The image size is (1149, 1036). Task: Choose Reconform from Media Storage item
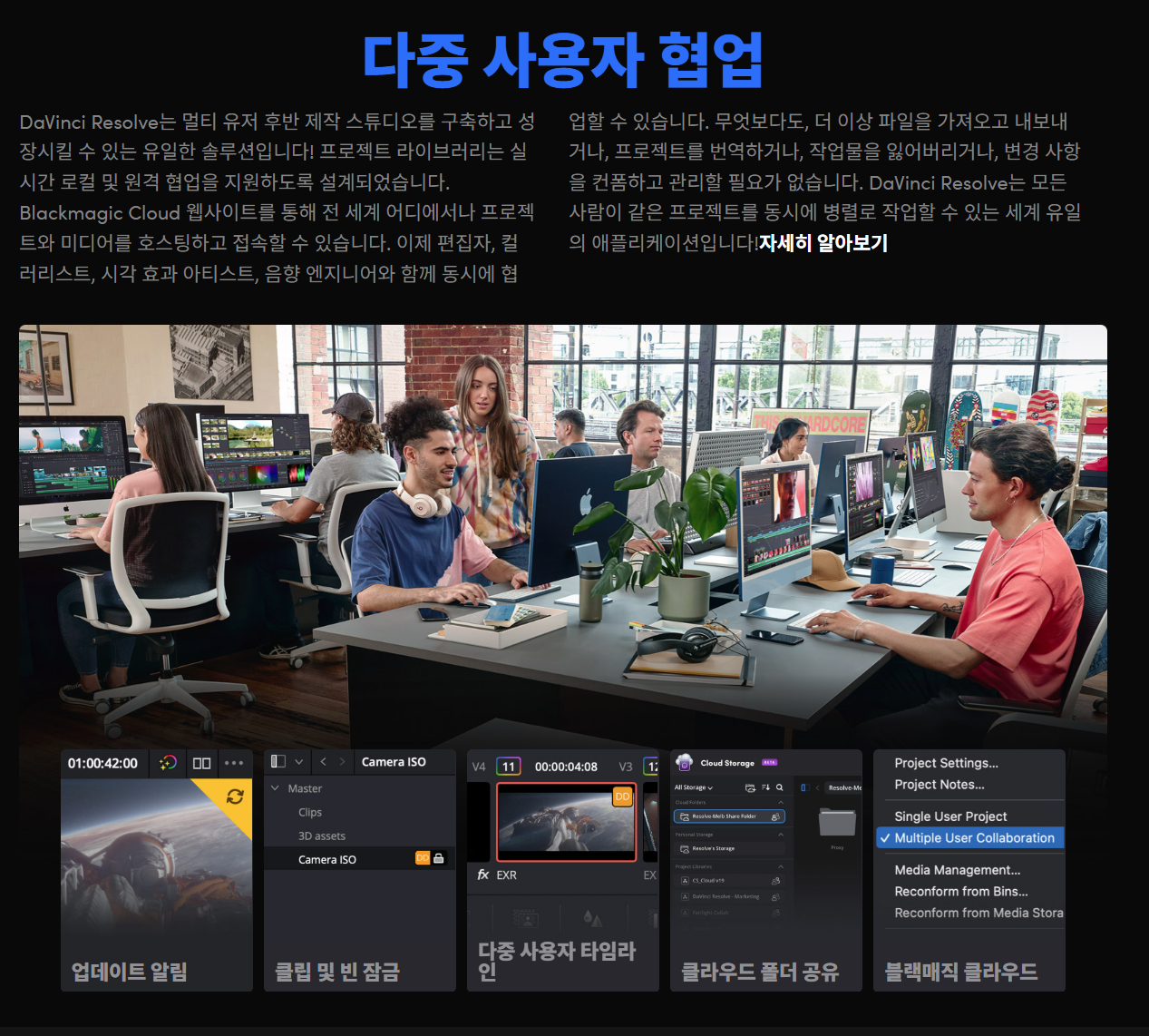979,914
